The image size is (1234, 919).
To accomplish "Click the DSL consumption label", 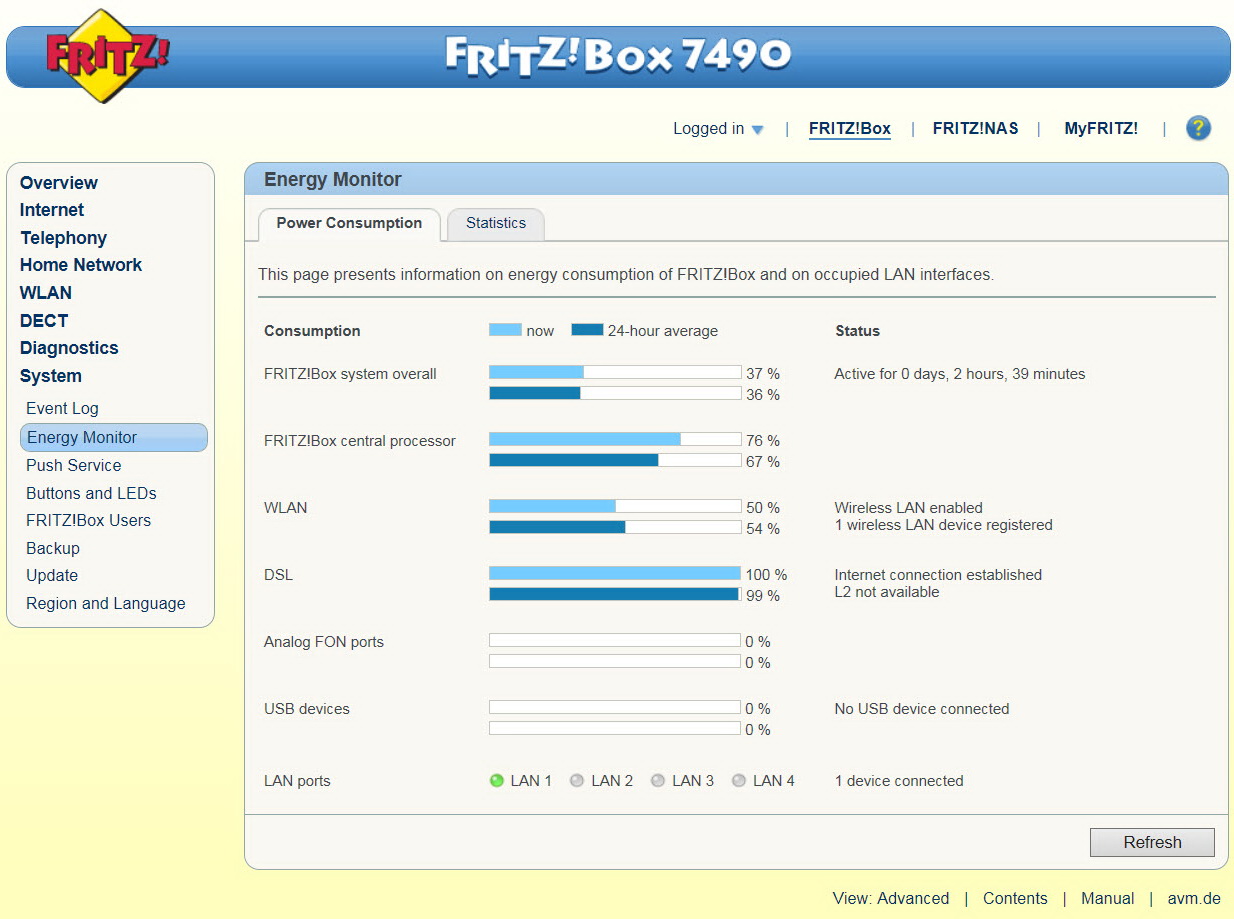I will tap(278, 575).
